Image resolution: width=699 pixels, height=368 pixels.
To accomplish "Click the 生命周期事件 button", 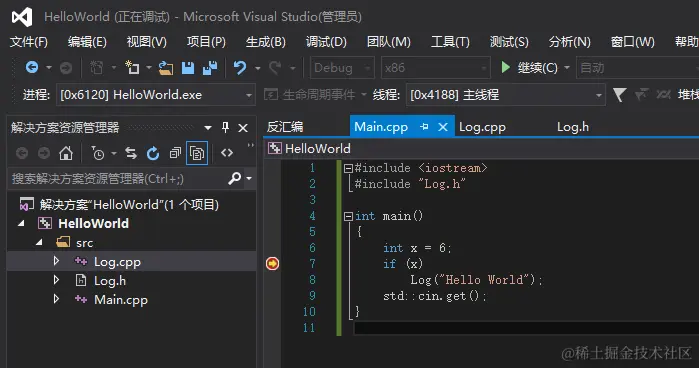I will click(310, 95).
